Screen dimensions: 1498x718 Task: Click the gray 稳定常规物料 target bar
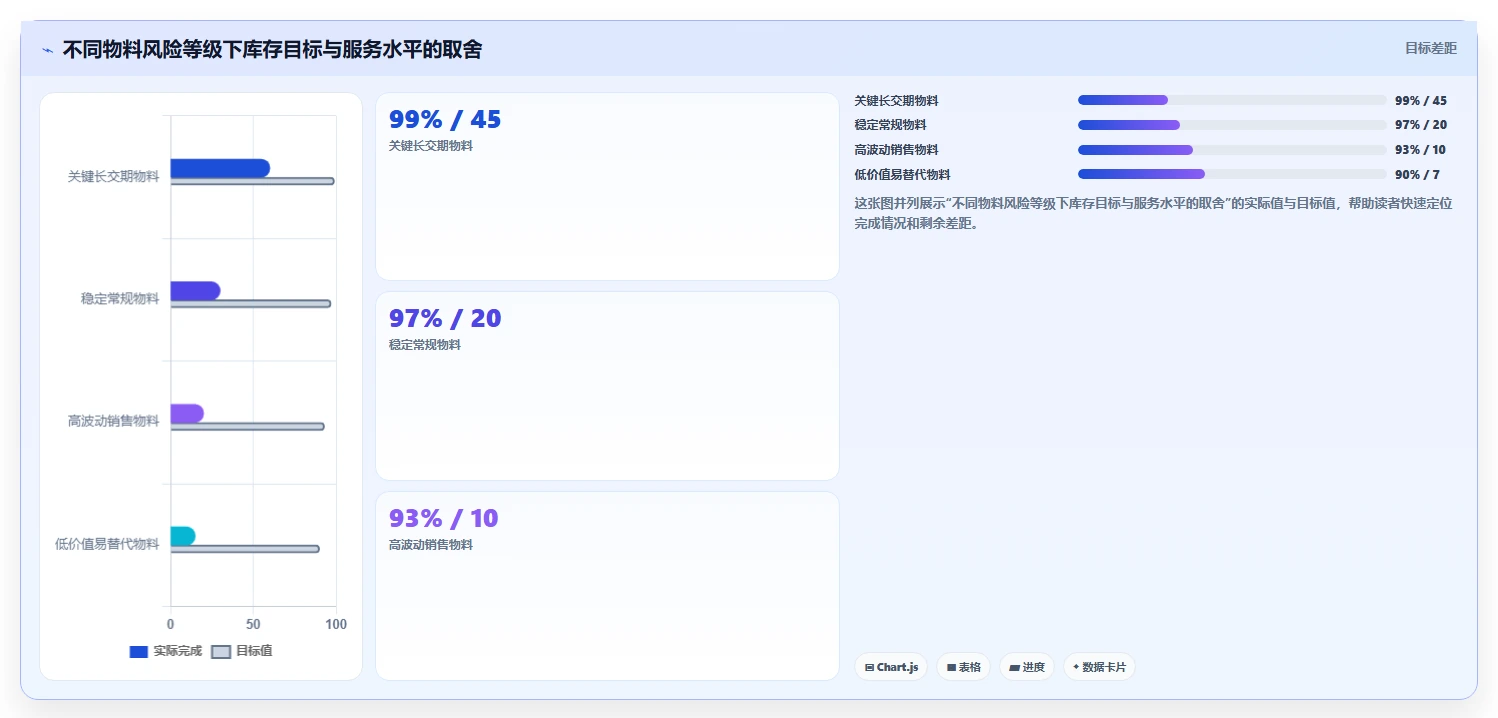[x=251, y=303]
